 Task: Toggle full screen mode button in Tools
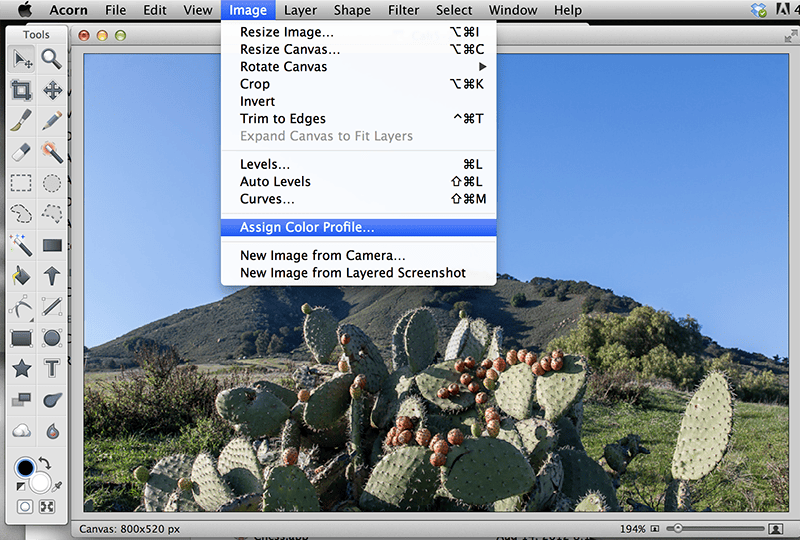47,506
